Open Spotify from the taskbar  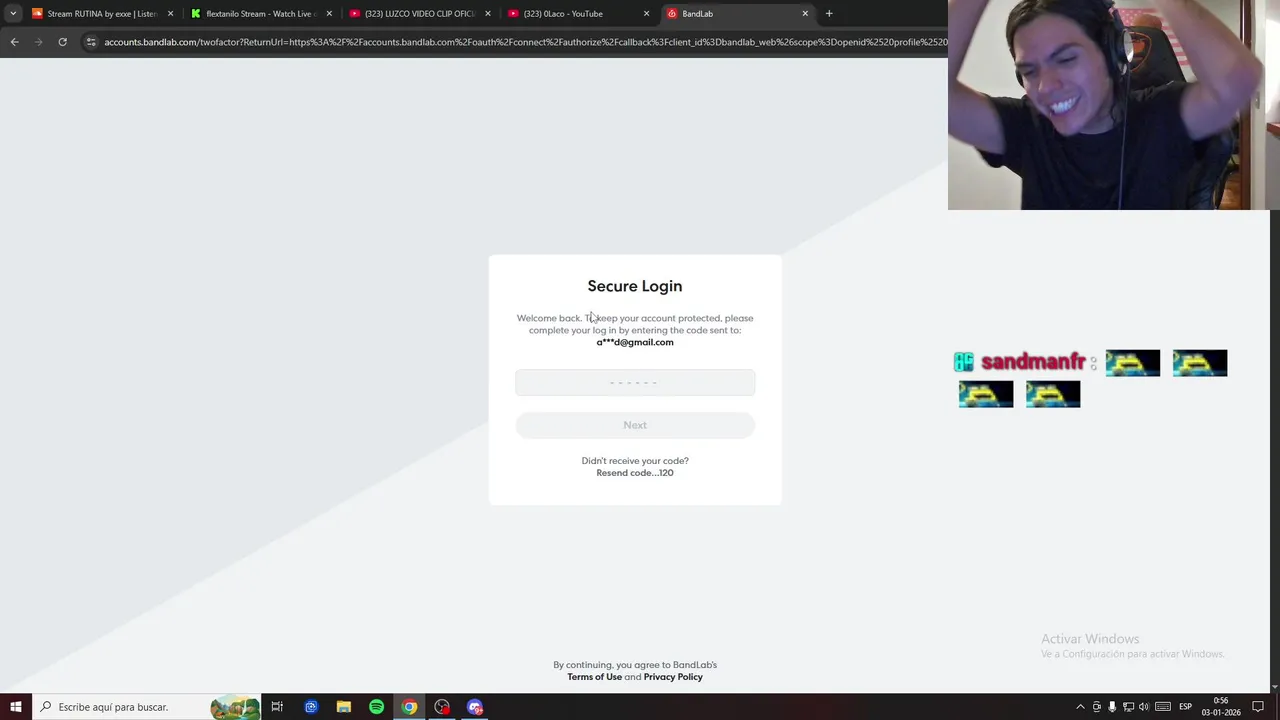click(x=376, y=707)
